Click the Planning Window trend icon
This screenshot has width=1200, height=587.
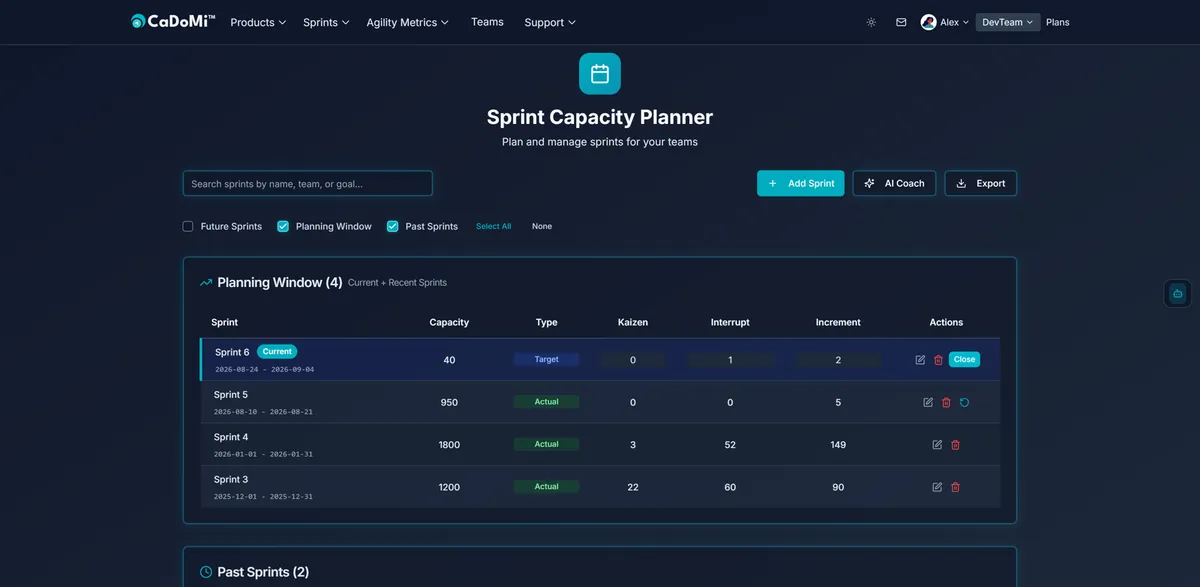click(206, 283)
